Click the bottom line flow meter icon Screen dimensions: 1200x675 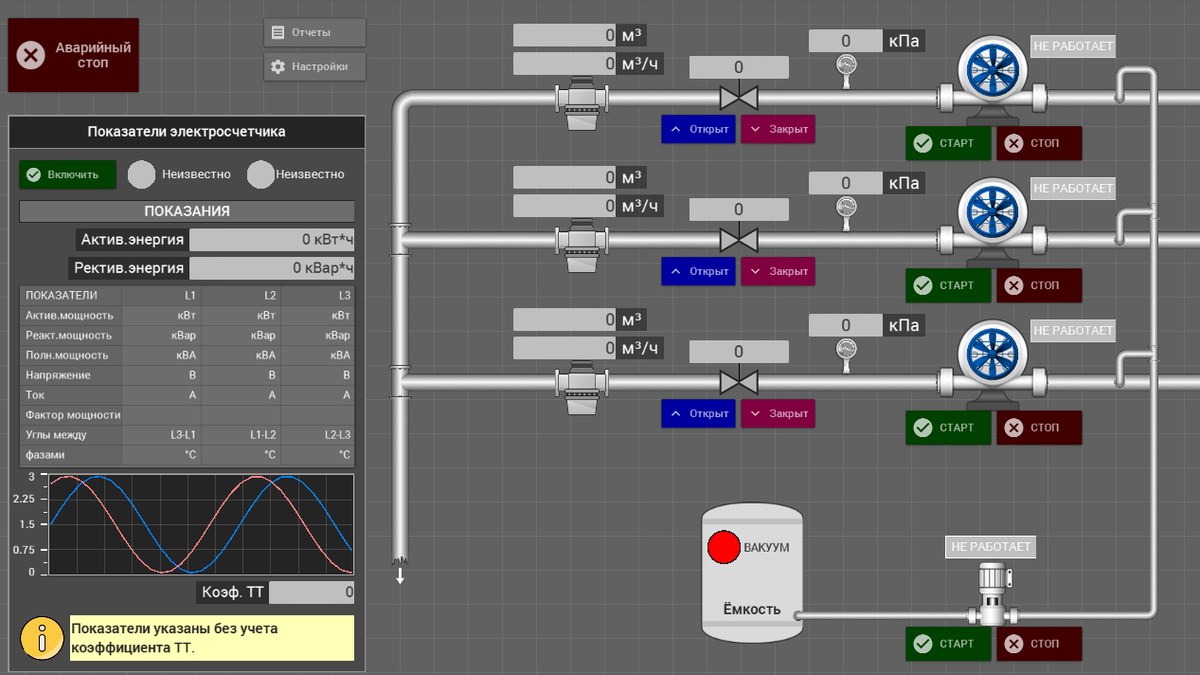[581, 384]
